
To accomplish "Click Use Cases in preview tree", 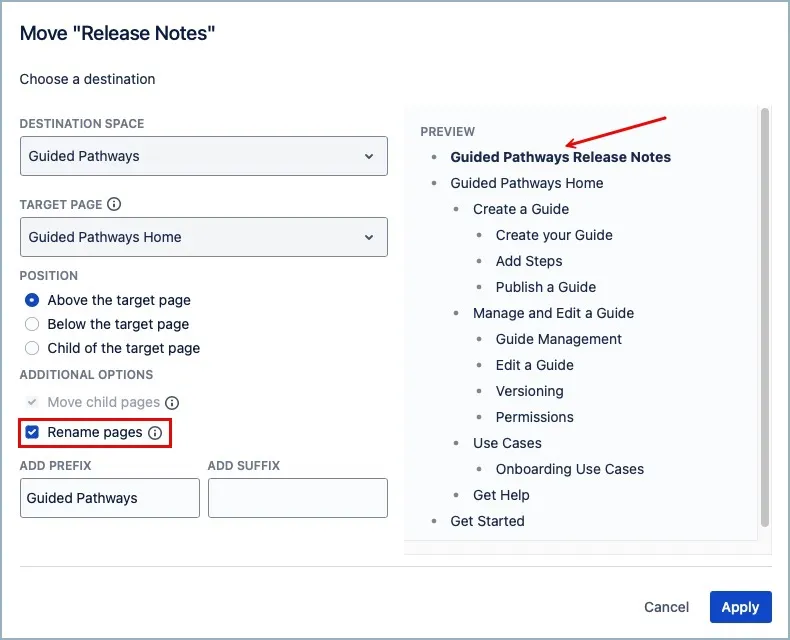I will [507, 443].
